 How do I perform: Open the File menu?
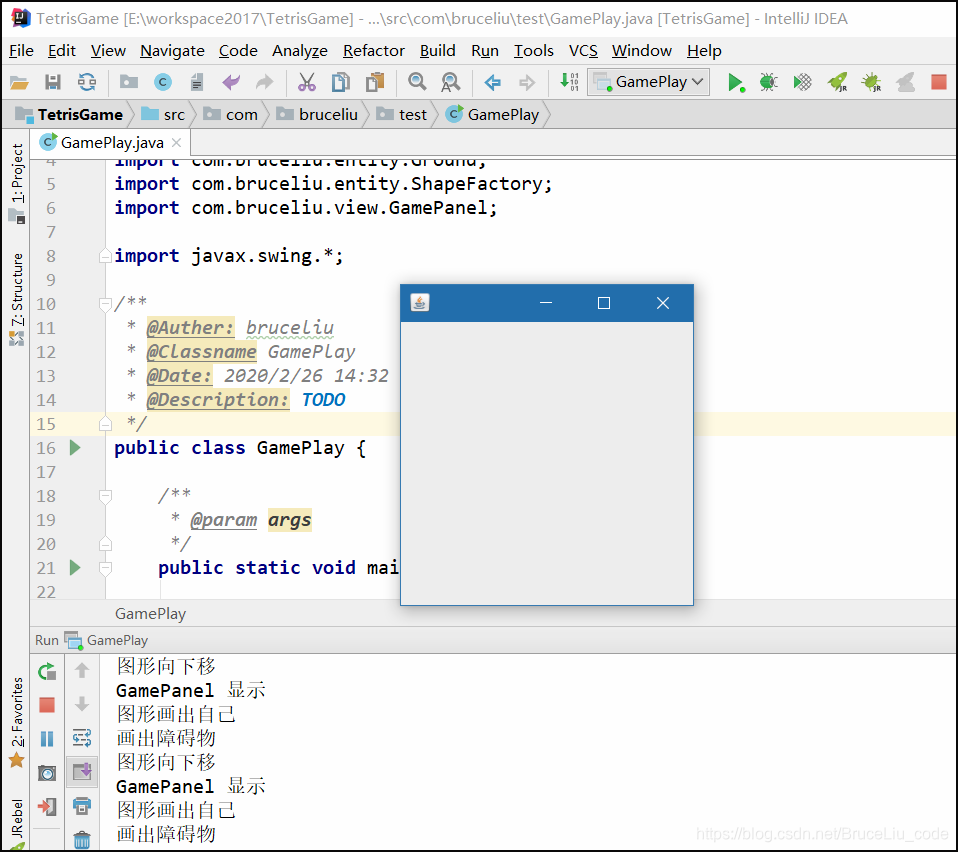click(21, 51)
